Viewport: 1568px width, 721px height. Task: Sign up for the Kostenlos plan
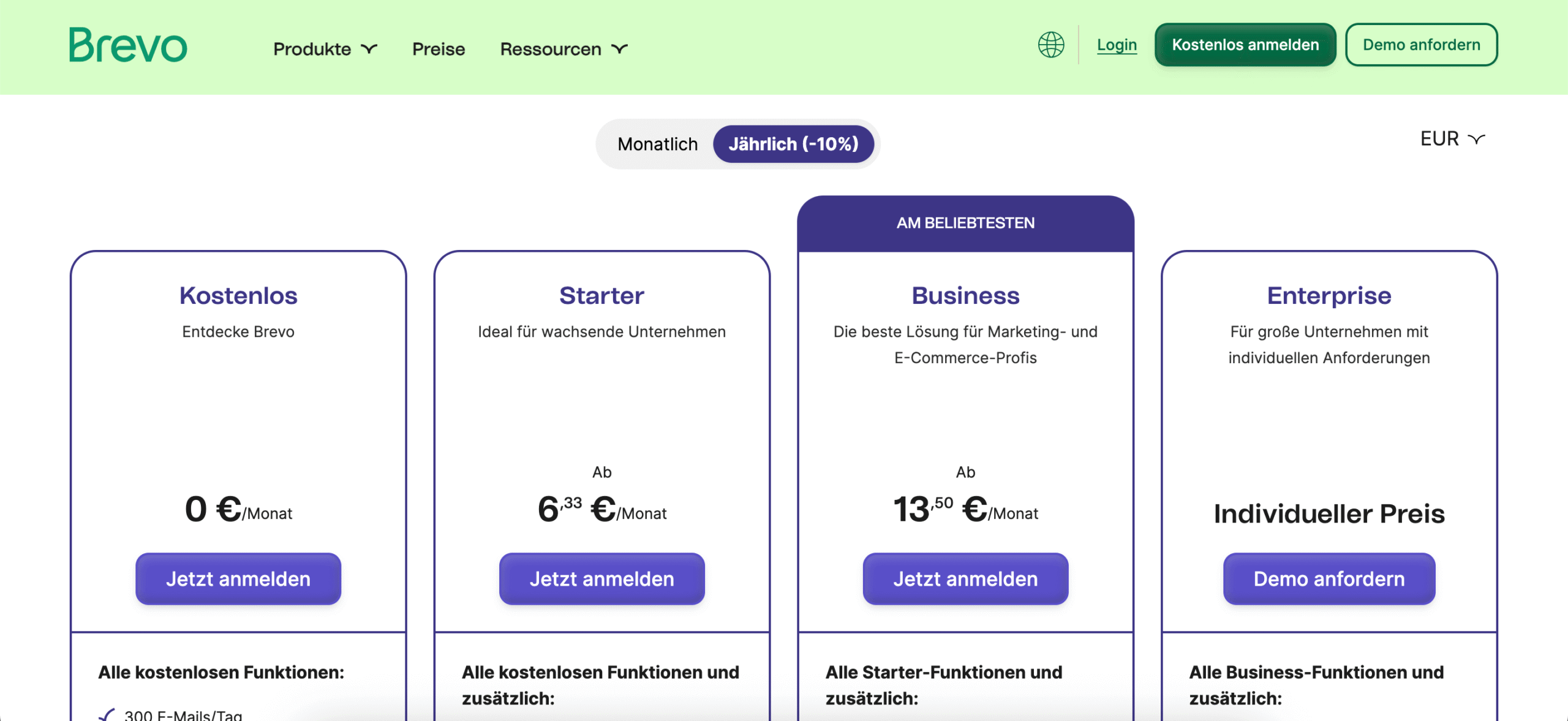click(x=238, y=579)
